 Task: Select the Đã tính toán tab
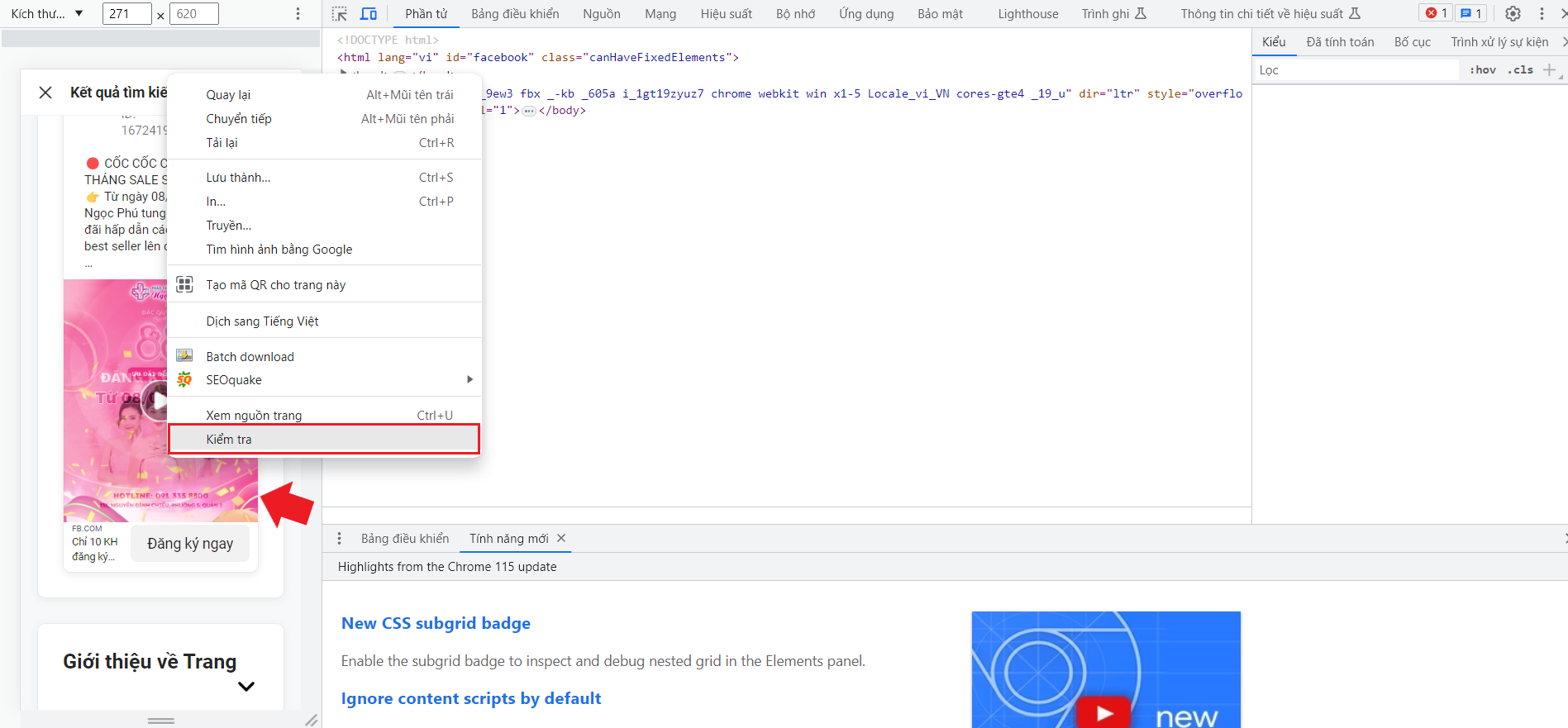1340,42
